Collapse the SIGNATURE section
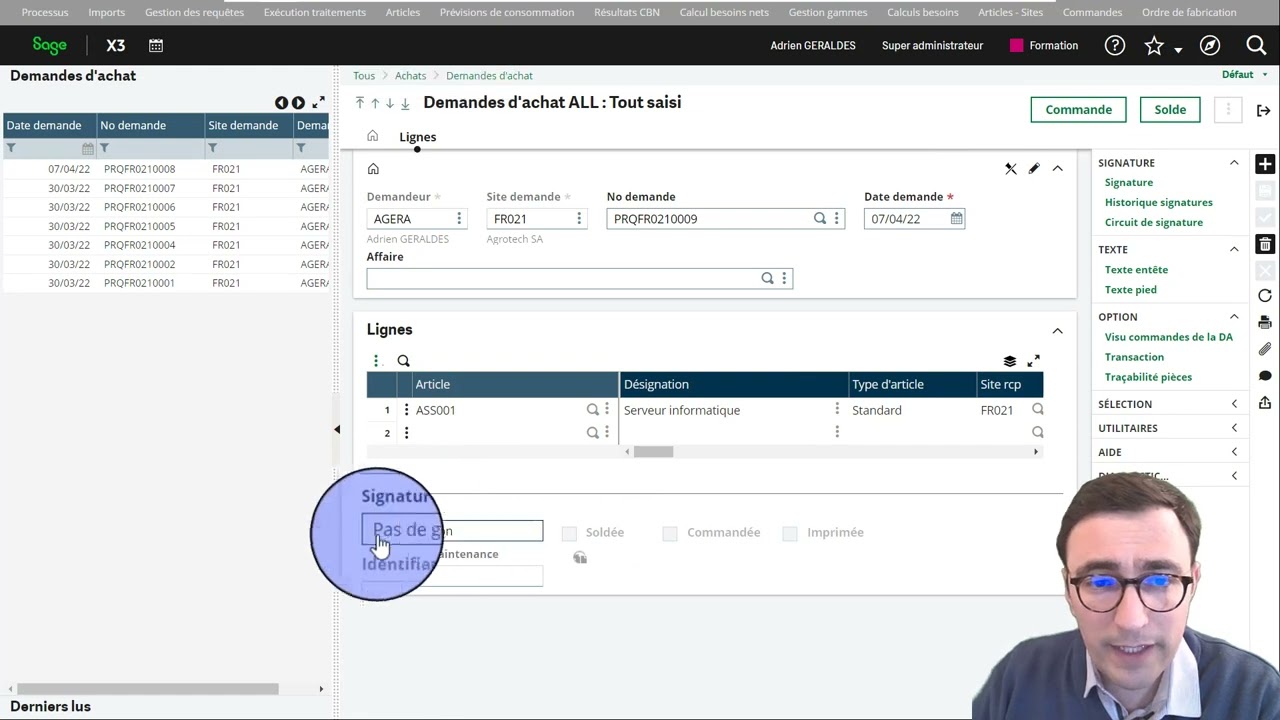This screenshot has width=1280, height=720. (1234, 163)
